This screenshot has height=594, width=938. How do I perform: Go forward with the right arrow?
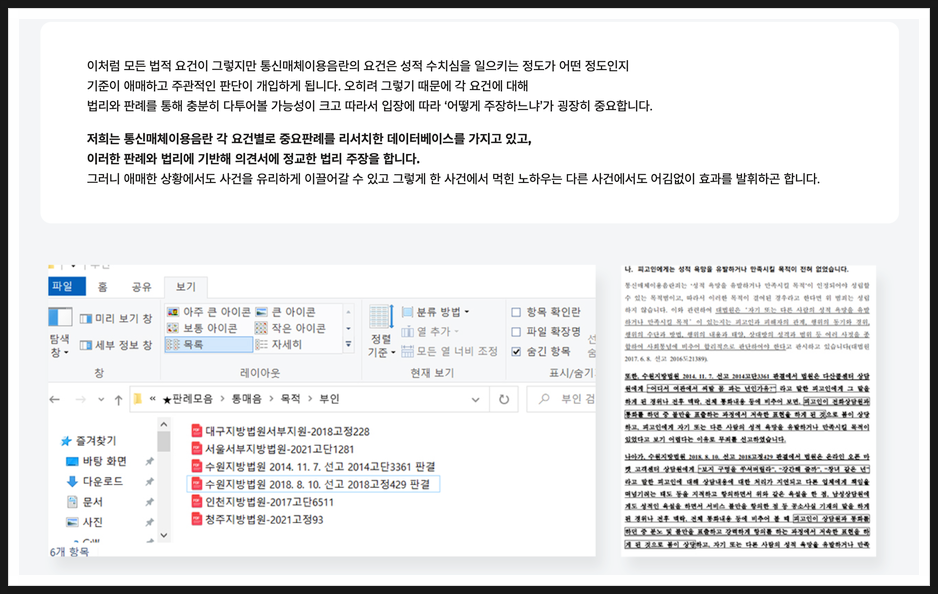(x=81, y=399)
